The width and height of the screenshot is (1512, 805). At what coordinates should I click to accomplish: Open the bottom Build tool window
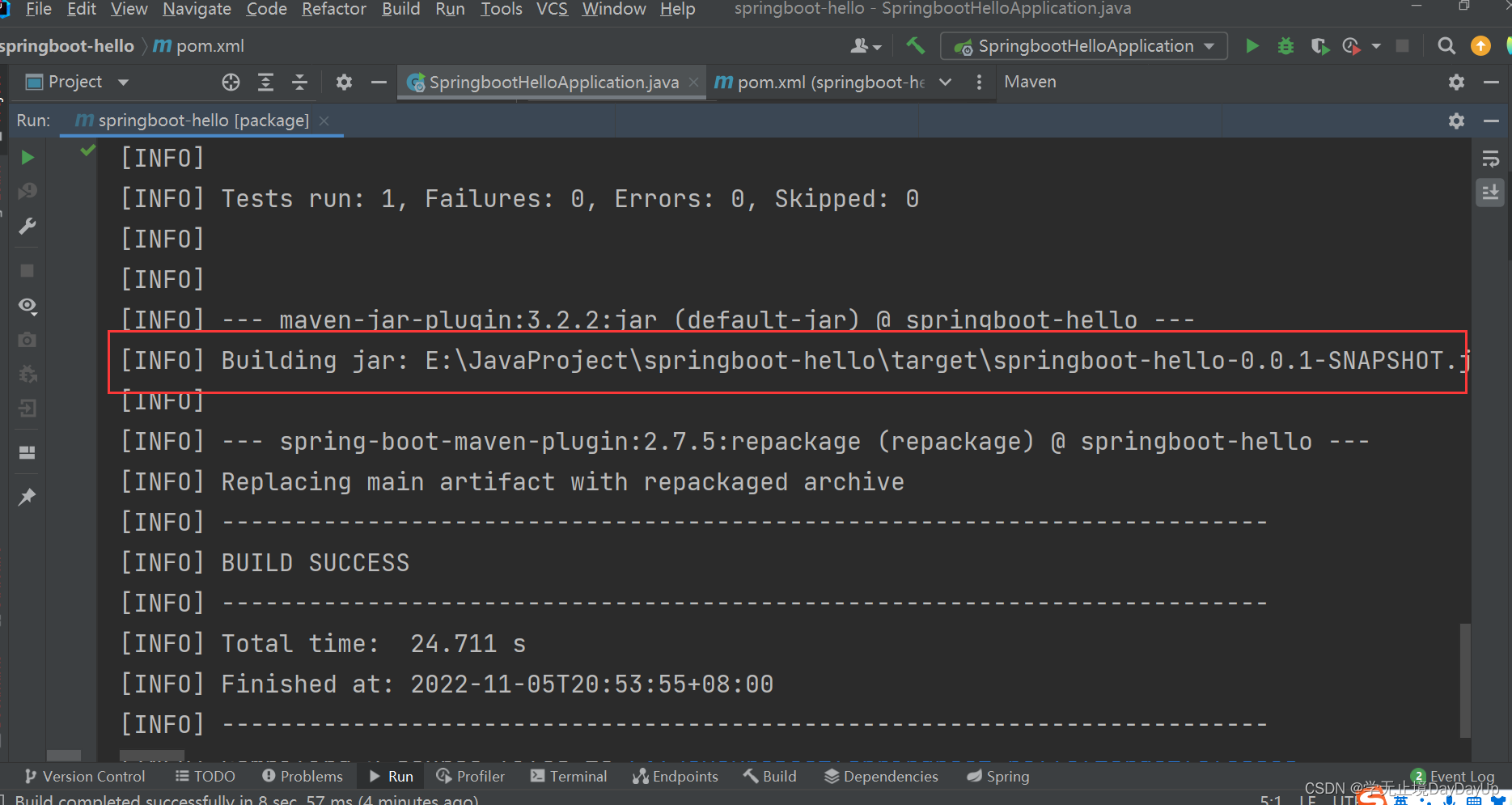point(770,776)
